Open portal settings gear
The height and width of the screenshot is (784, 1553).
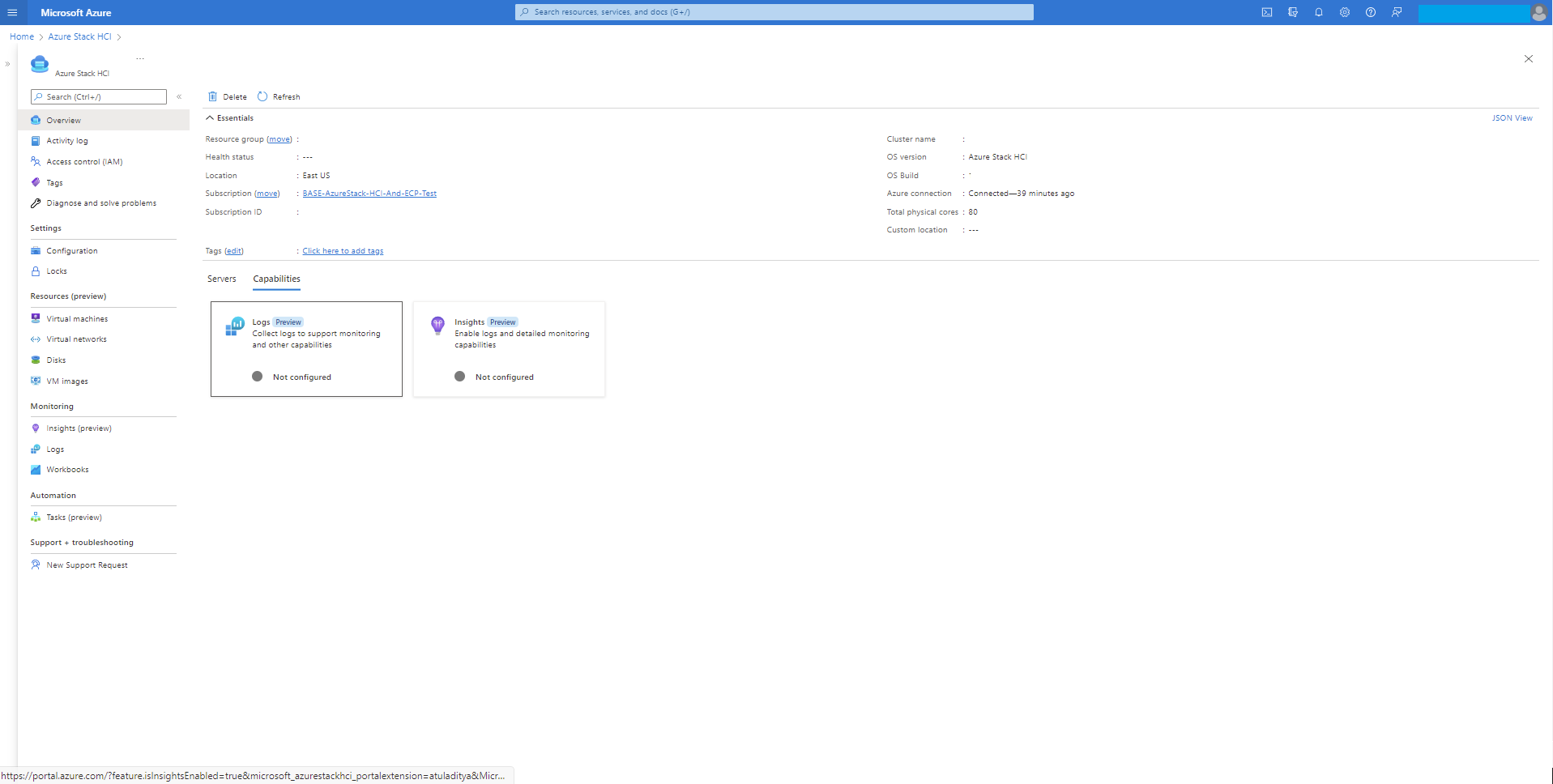coord(1345,12)
